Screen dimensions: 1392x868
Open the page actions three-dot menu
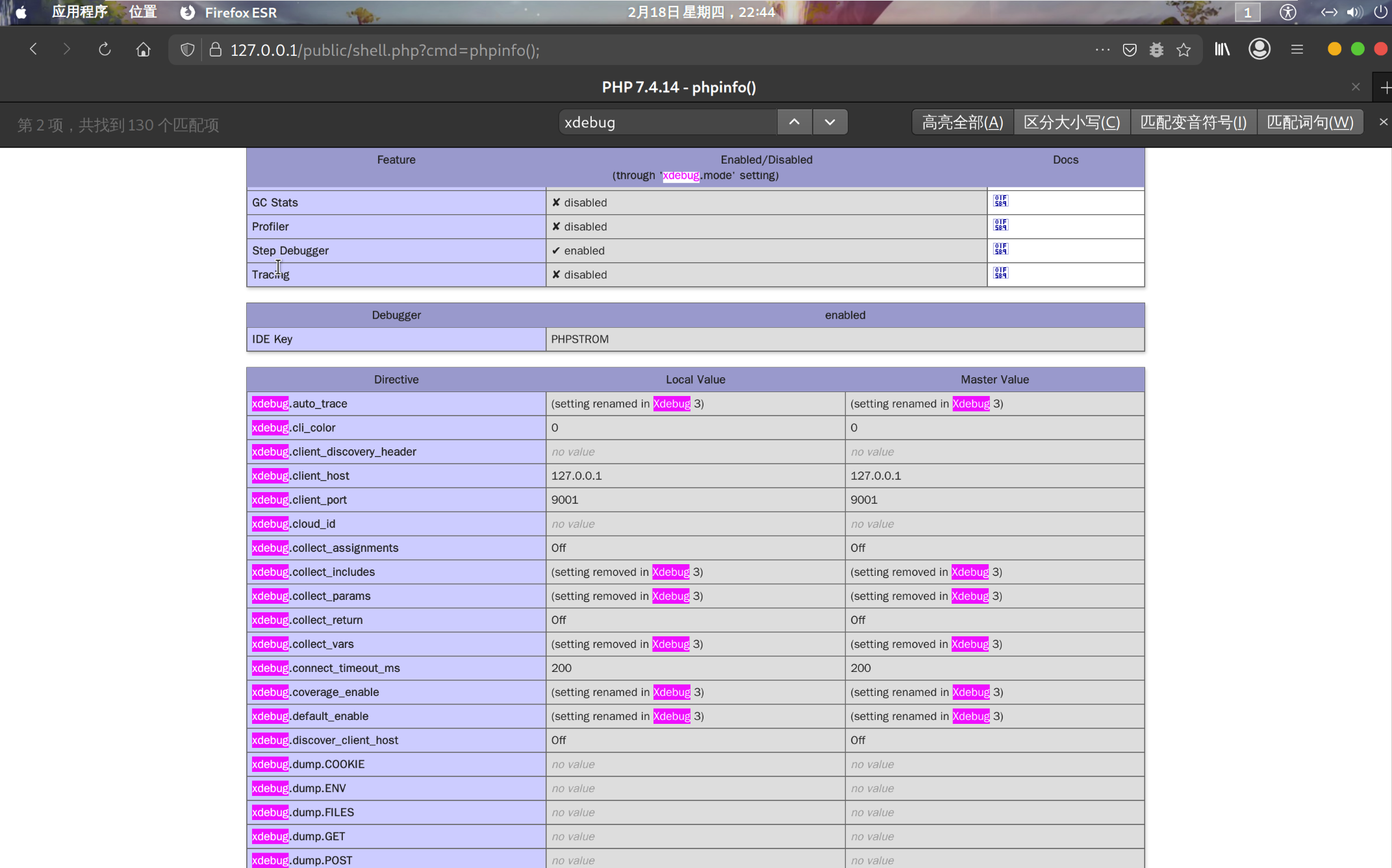[x=1102, y=50]
